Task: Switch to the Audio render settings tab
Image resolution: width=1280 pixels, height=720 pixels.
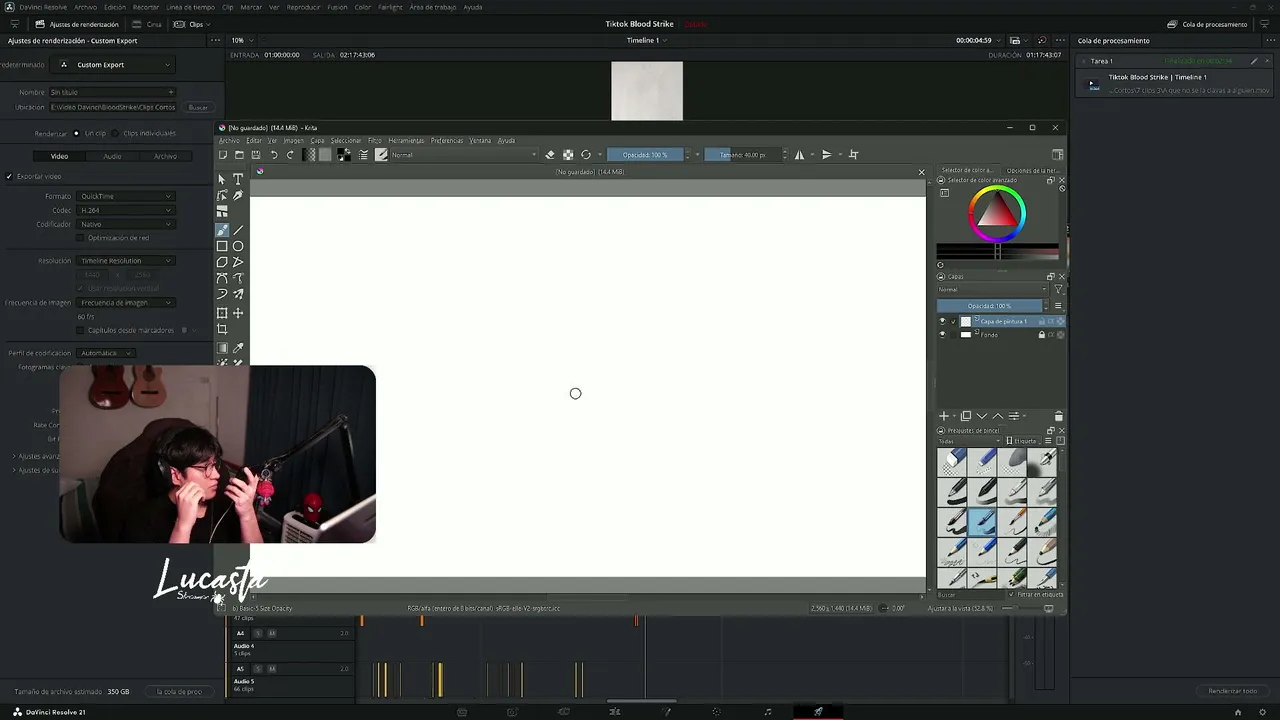Action: click(x=112, y=156)
